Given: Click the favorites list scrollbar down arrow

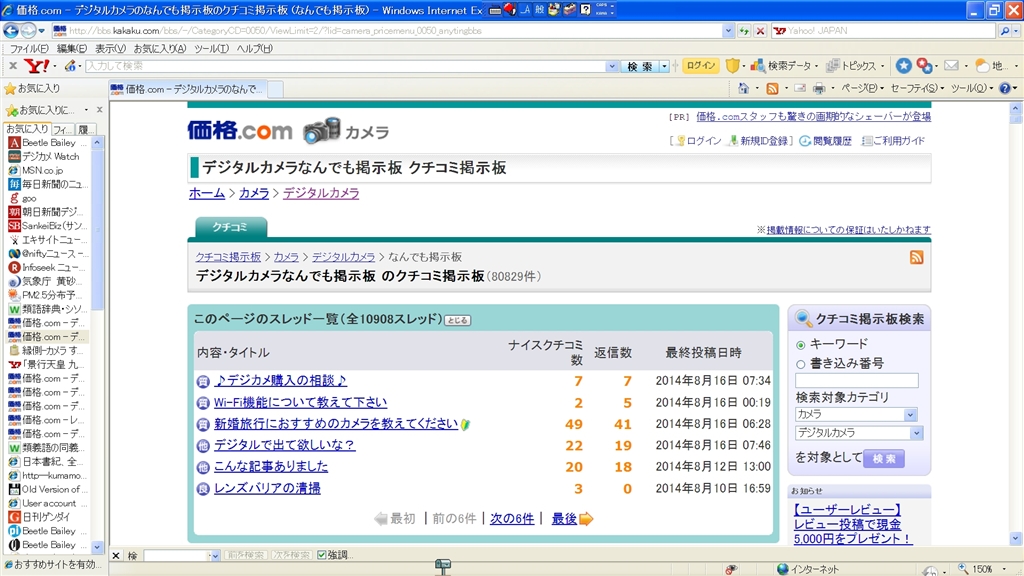Looking at the screenshot, I should [x=97, y=547].
